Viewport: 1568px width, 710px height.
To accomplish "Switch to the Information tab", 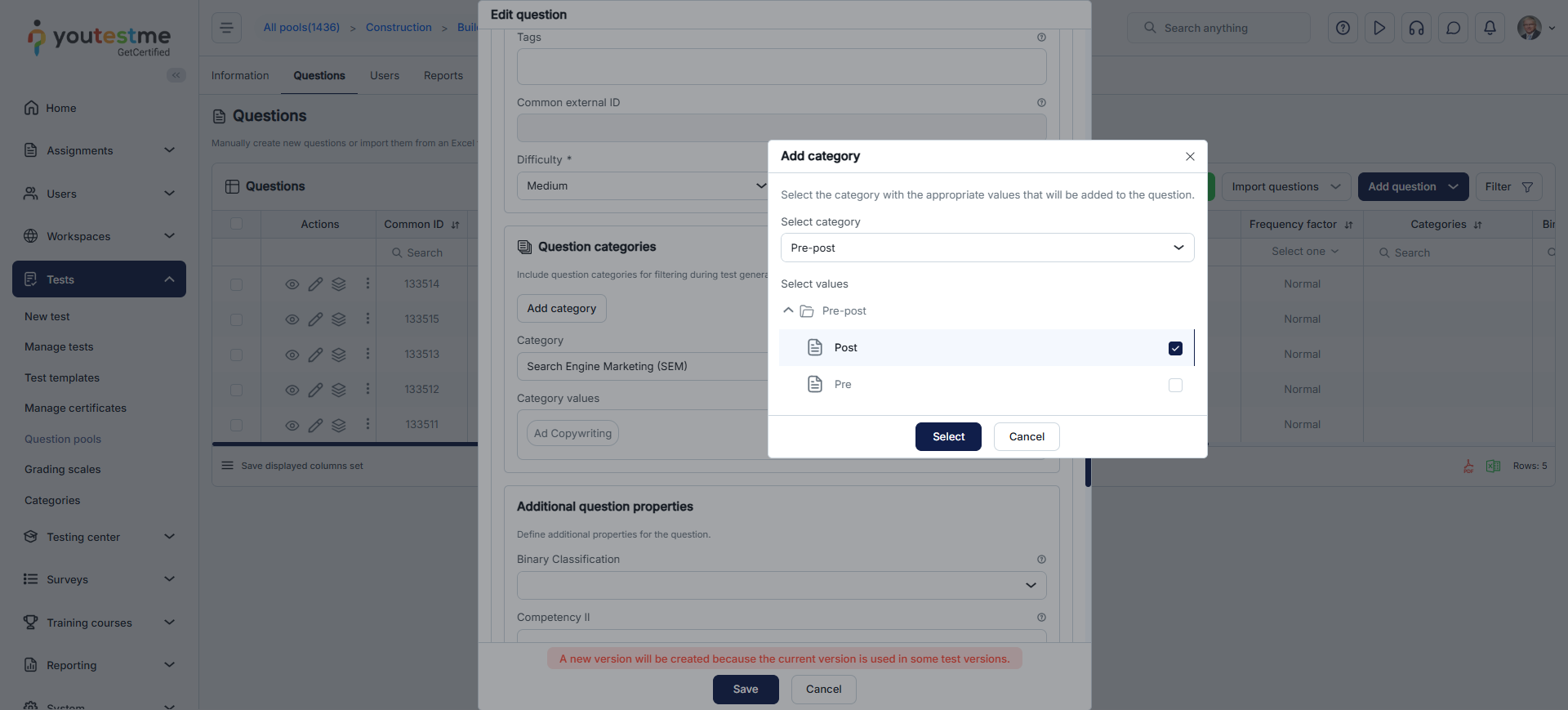I will click(240, 75).
